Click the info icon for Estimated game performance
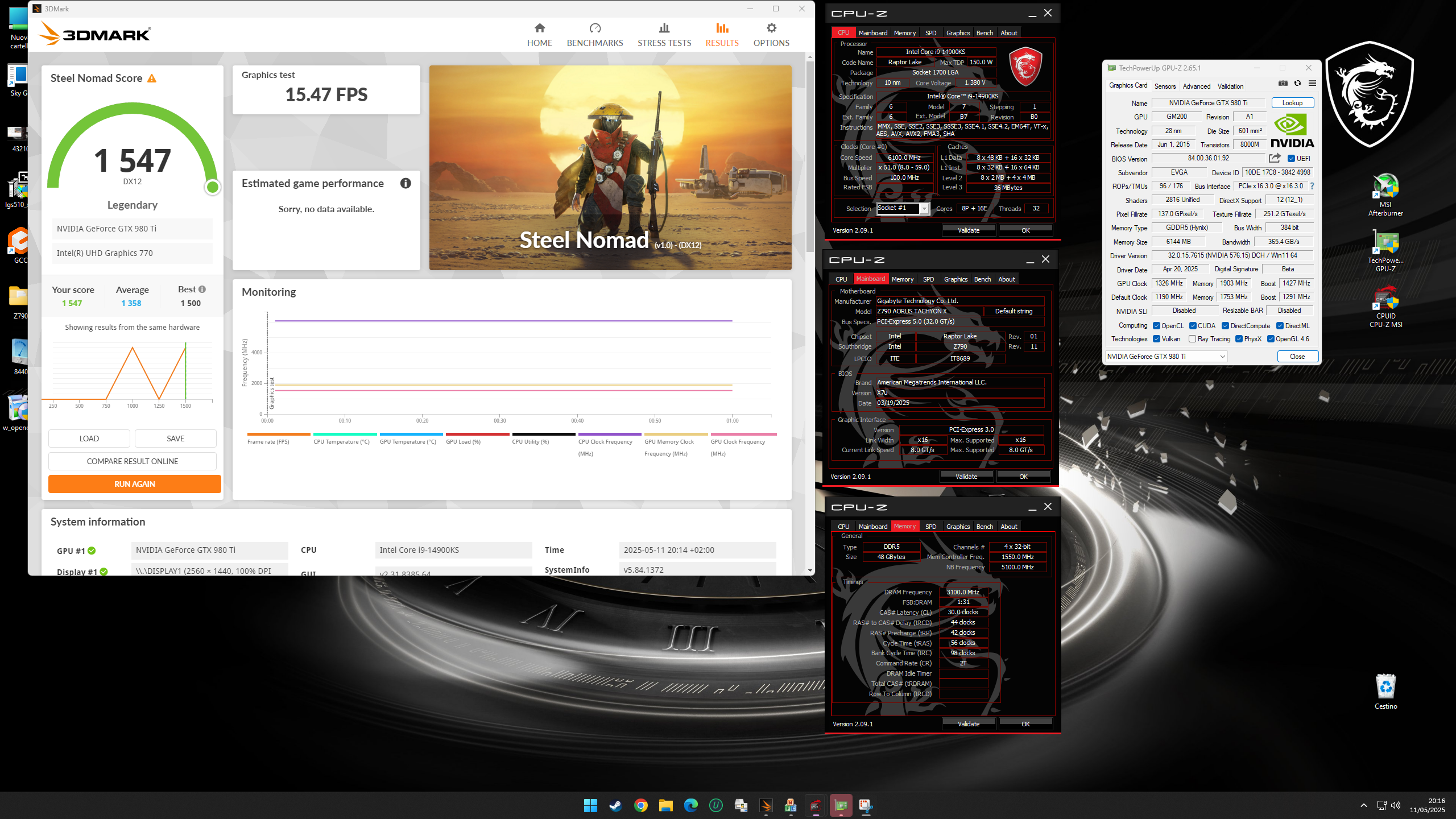 point(406,183)
